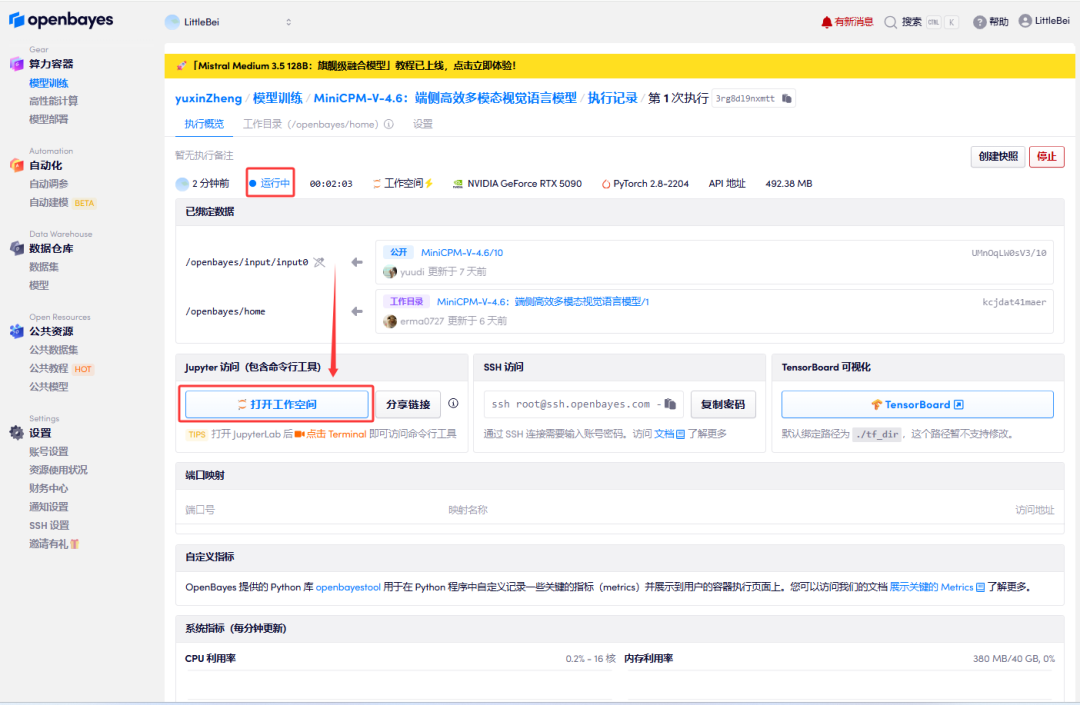Click the compute container sidebar icon

pos(17,64)
